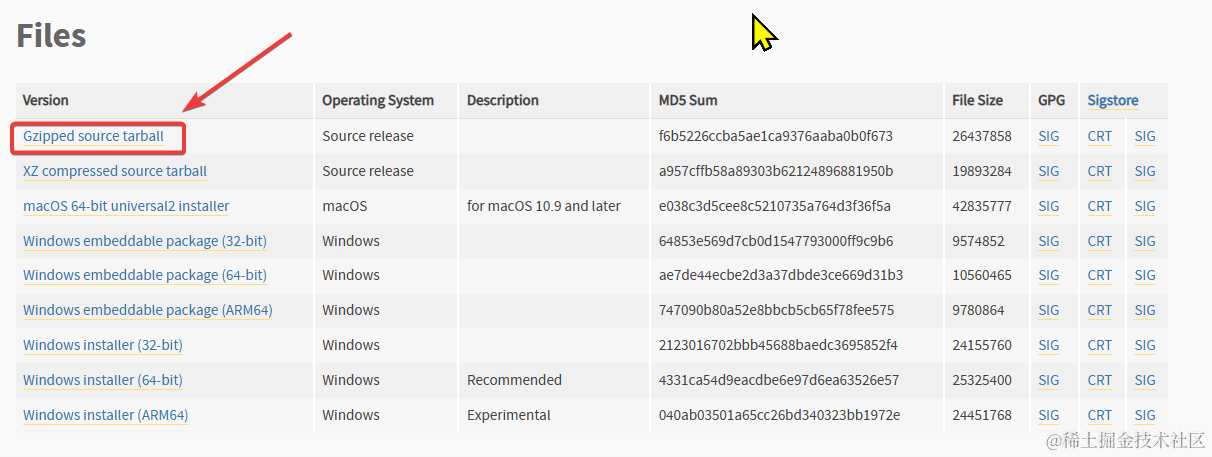This screenshot has width=1212, height=457.
Task: Click Sigstore CRT for Windows installer (64-bit)
Action: click(x=1100, y=380)
